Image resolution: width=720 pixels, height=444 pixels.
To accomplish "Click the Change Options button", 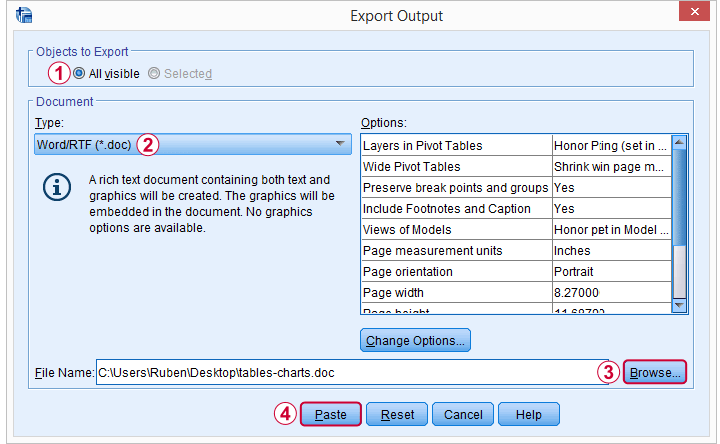I will click(415, 340).
